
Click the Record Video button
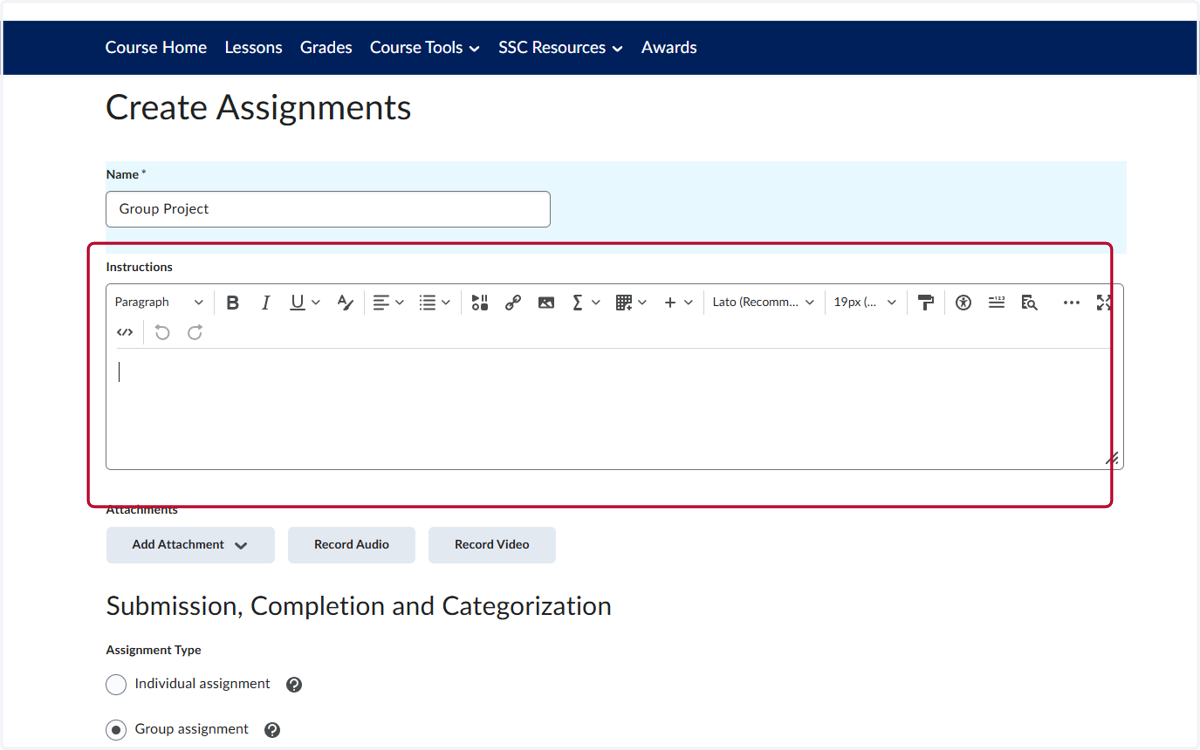pos(492,545)
